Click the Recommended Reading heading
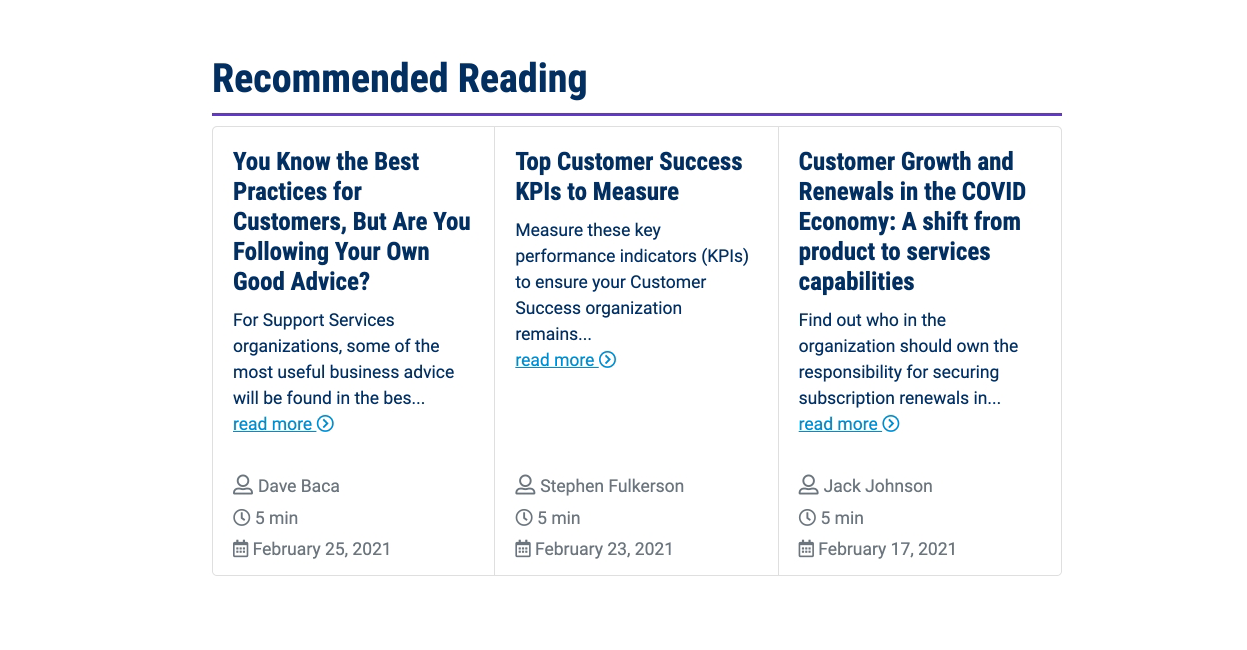This screenshot has height=650, width=1247. tap(399, 78)
